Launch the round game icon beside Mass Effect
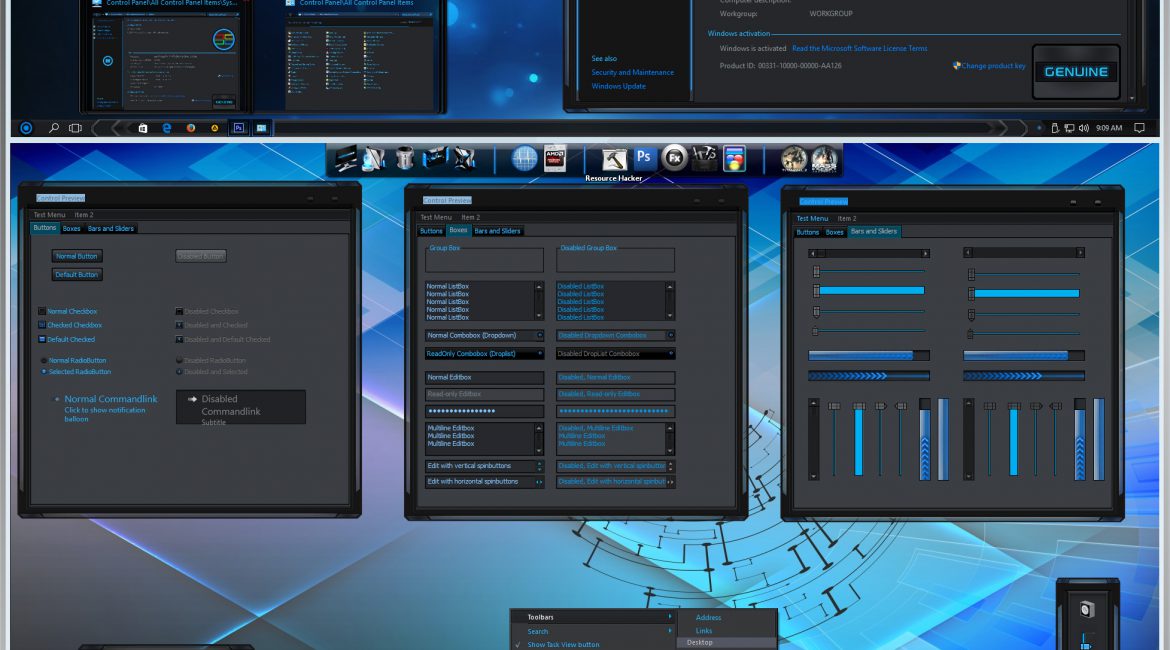Screen dimensions: 1170x650 [x=794, y=159]
